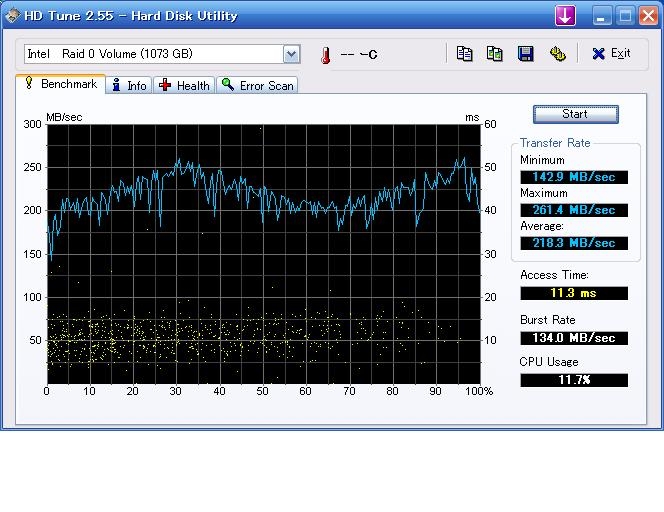The height and width of the screenshot is (512, 664).
Task: Click the copy screenshot to clipboard icon
Action: [494, 54]
